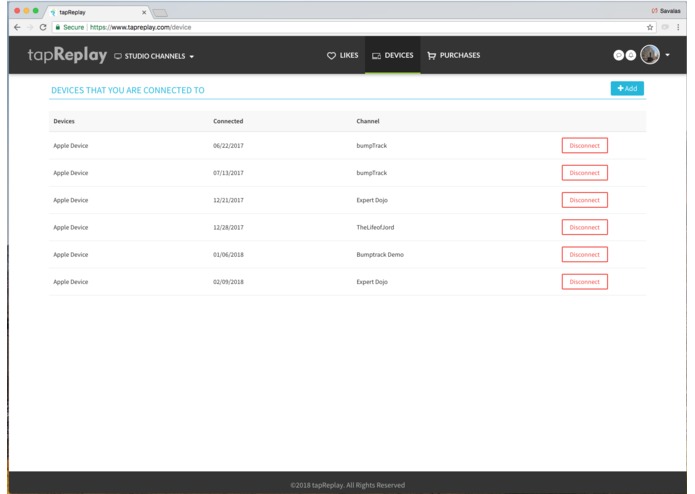The width and height of the screenshot is (695, 494).
Task: Disconnect the 07/13/2017 bumpTrack device
Action: point(585,173)
